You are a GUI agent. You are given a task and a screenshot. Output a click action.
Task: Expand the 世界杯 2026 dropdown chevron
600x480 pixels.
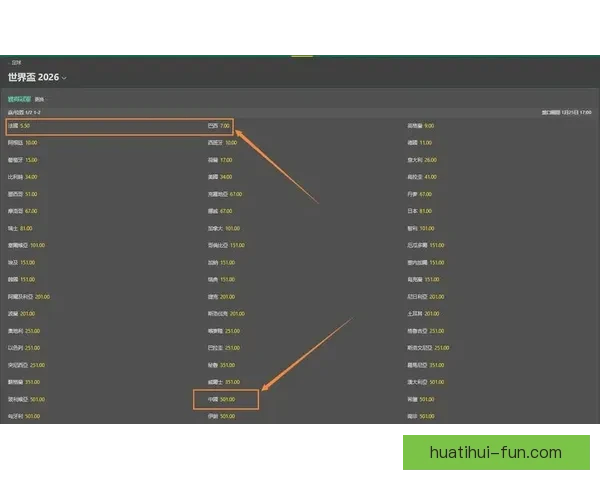(x=64, y=78)
